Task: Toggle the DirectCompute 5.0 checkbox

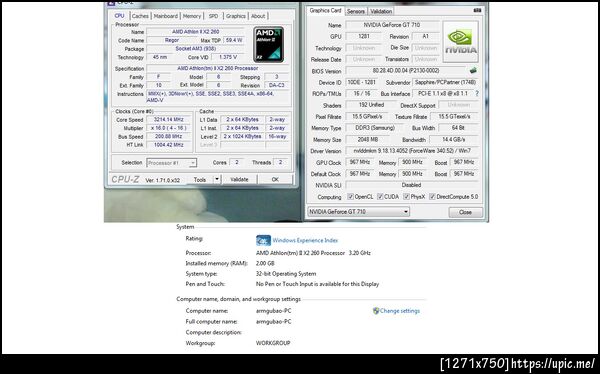Action: point(432,197)
